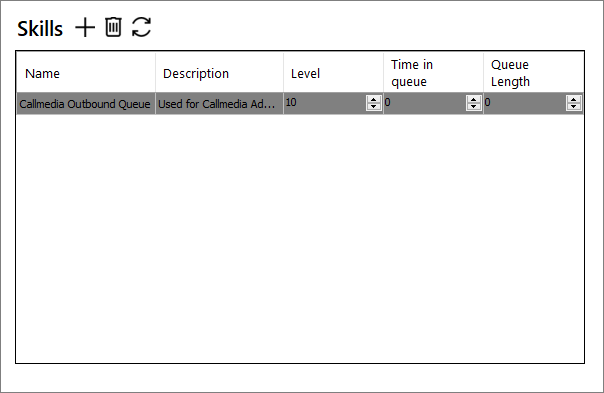Focus the Level field showing 10
604x393 pixels.
pyautogui.click(x=325, y=103)
